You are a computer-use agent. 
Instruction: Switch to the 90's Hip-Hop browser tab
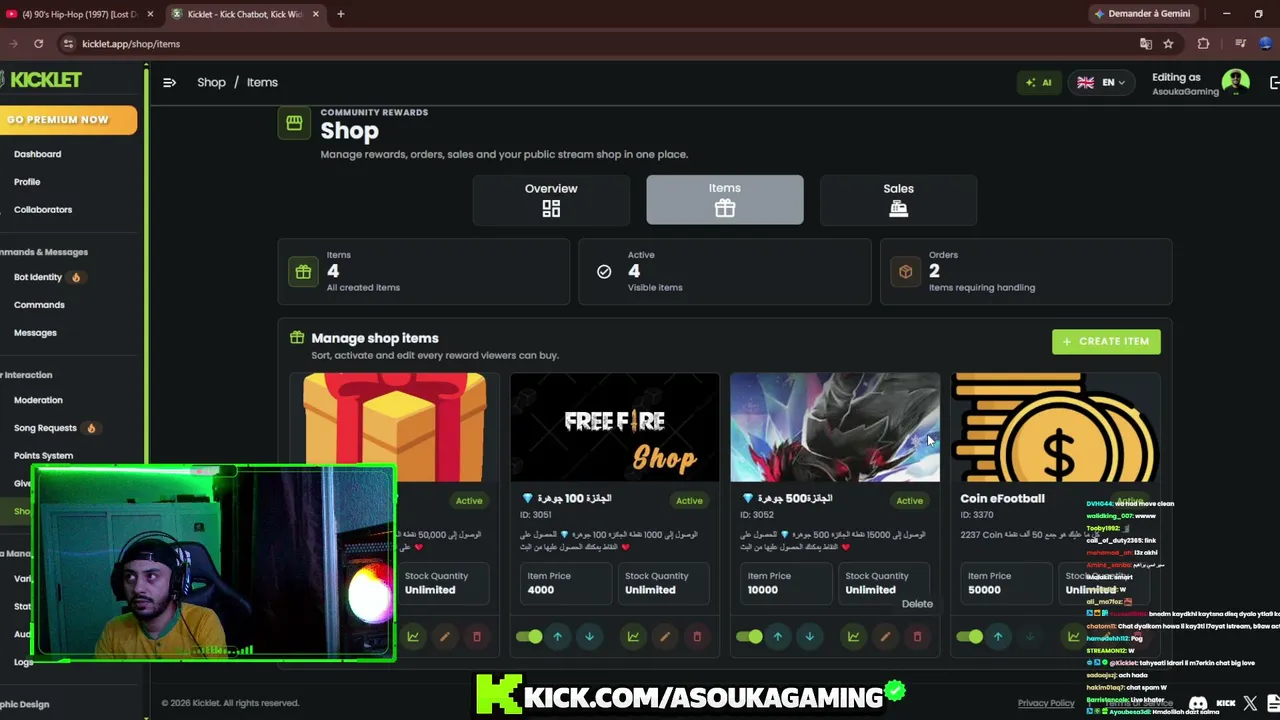pyautogui.click(x=80, y=14)
